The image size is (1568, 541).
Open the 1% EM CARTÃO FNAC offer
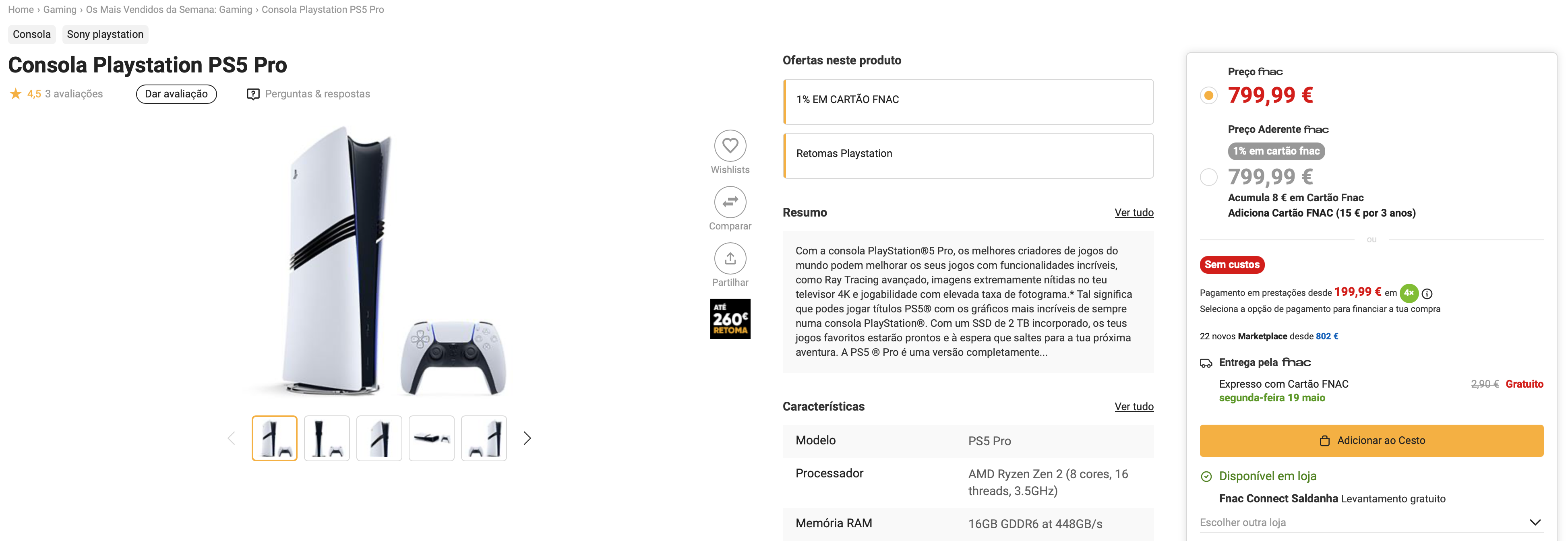point(968,101)
